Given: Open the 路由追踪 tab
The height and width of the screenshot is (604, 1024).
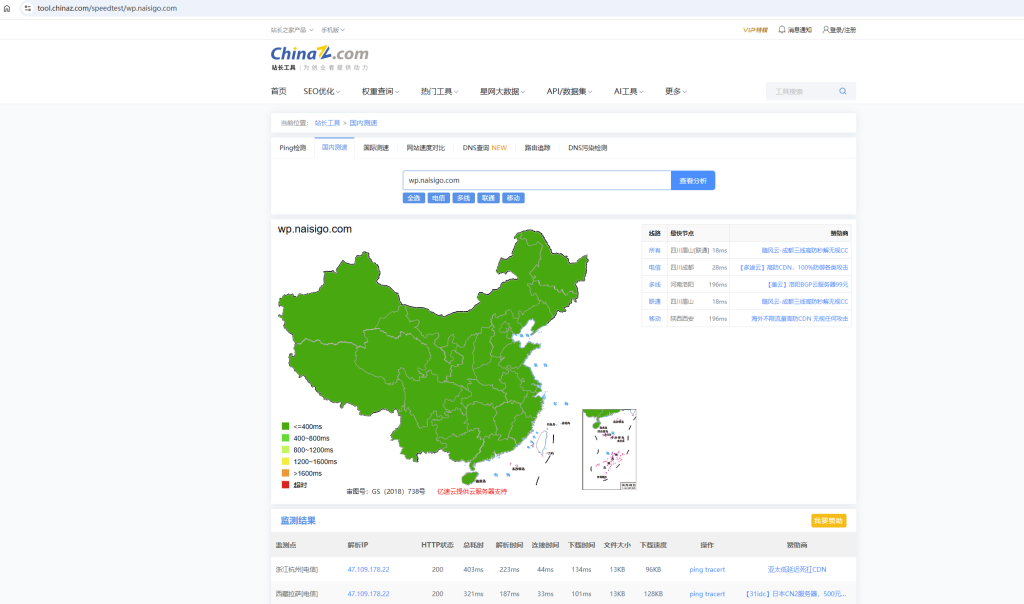Looking at the screenshot, I should (538, 148).
